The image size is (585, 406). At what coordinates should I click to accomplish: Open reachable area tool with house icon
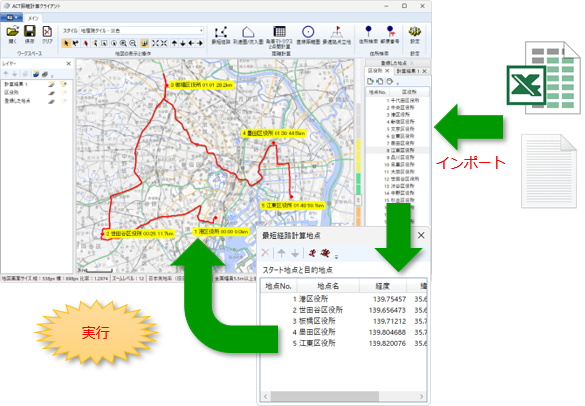coord(248,35)
